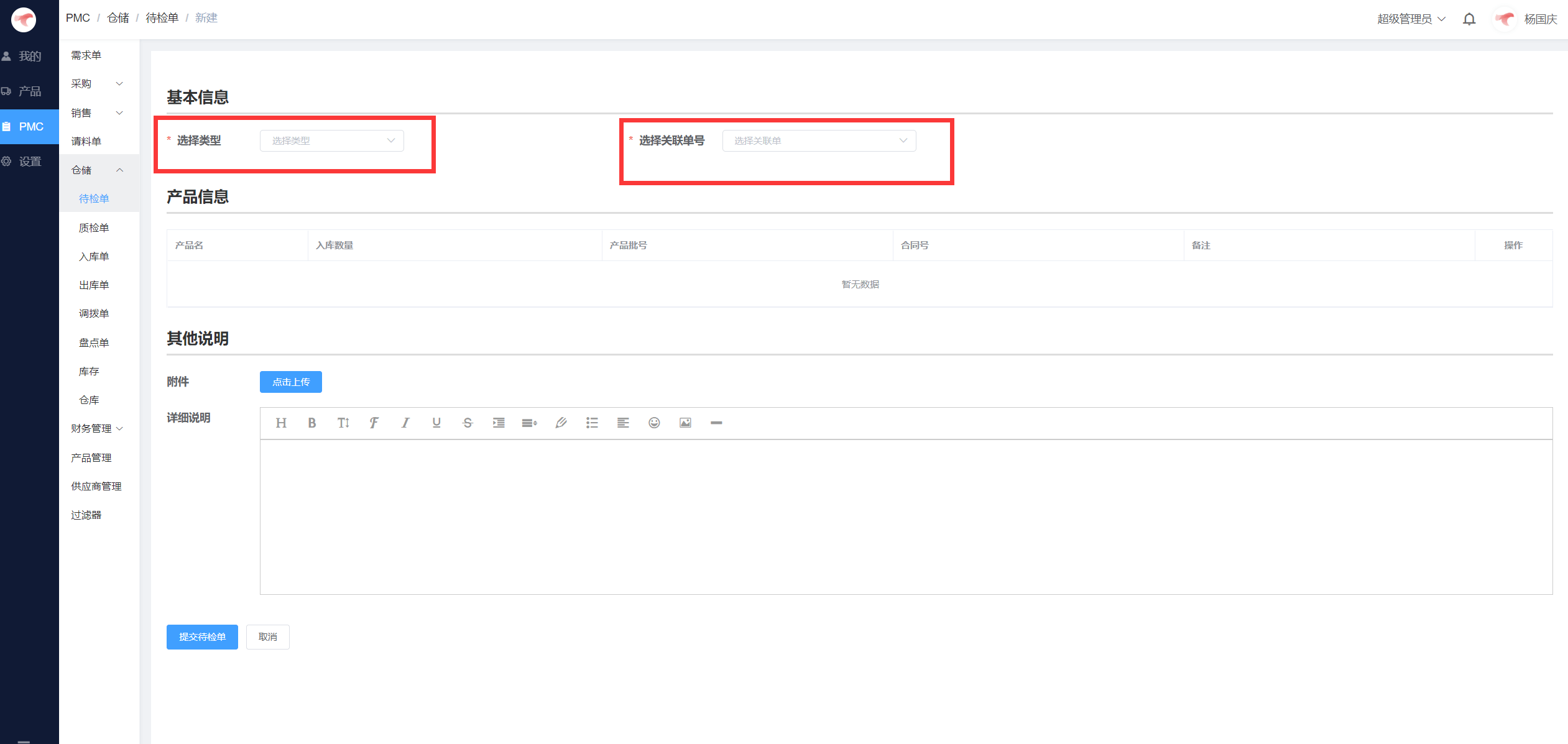Viewport: 1568px width, 744px height.
Task: Click the 提交待检单 button
Action: [202, 637]
